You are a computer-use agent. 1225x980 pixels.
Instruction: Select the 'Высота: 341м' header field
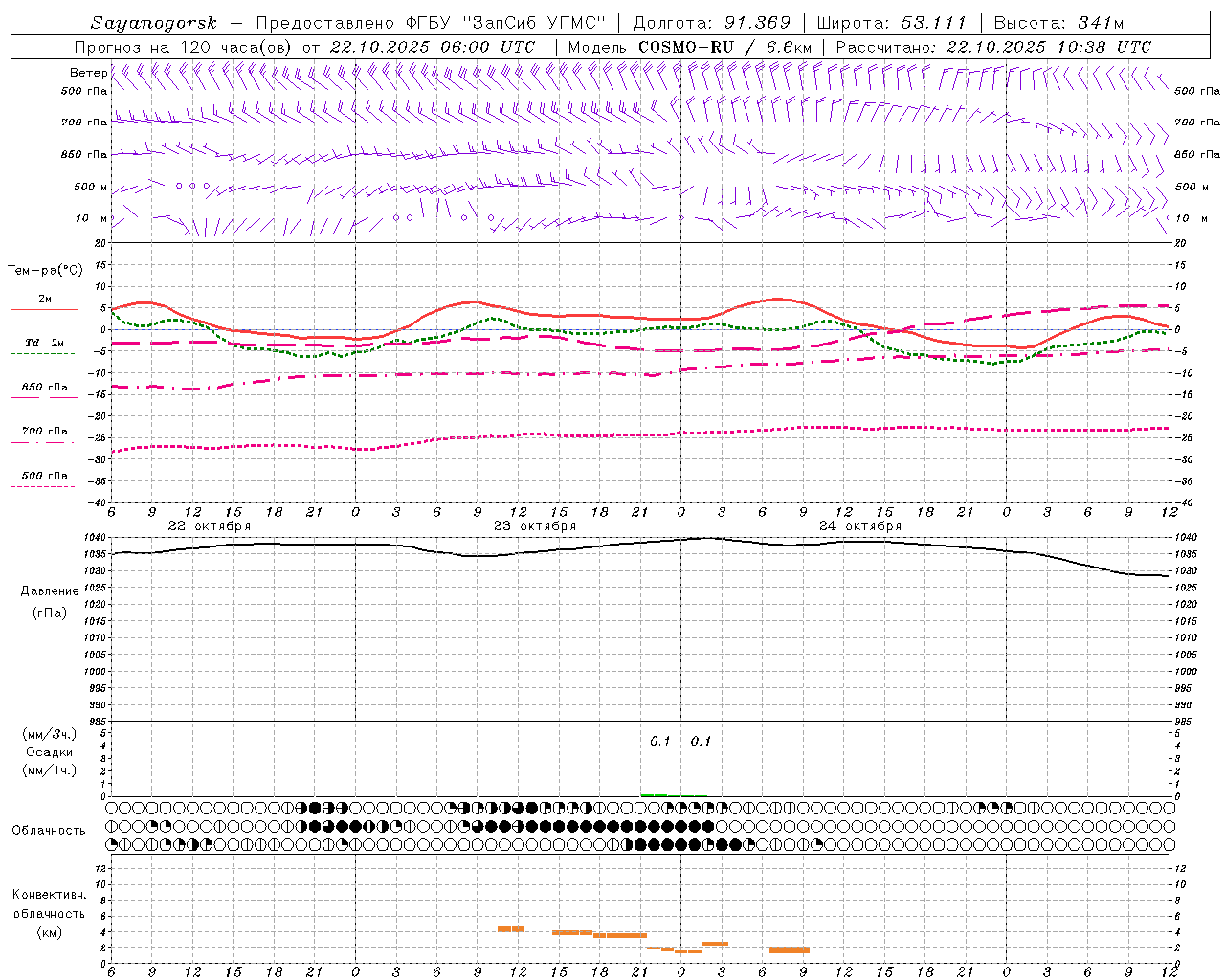[x=1058, y=23]
